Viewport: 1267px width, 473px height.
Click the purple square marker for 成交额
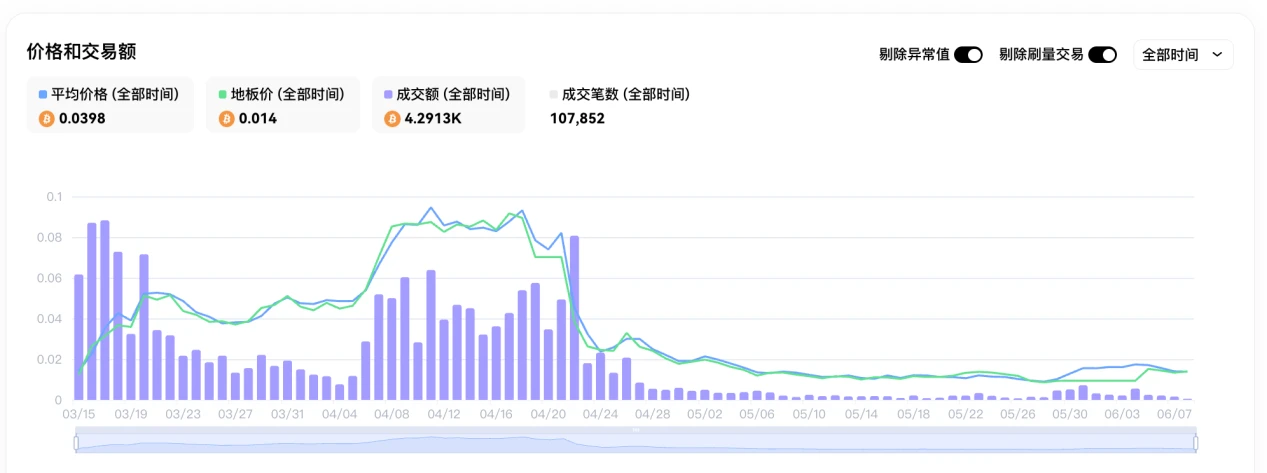point(389,95)
